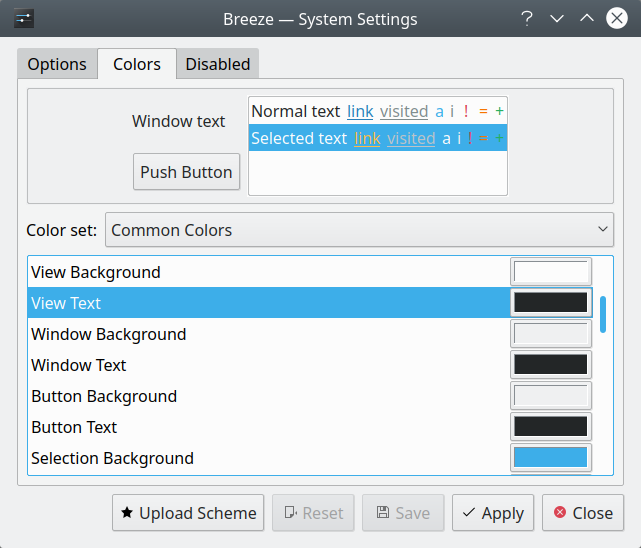Click the link in Normal text preview
641x548 pixels.
click(x=360, y=112)
